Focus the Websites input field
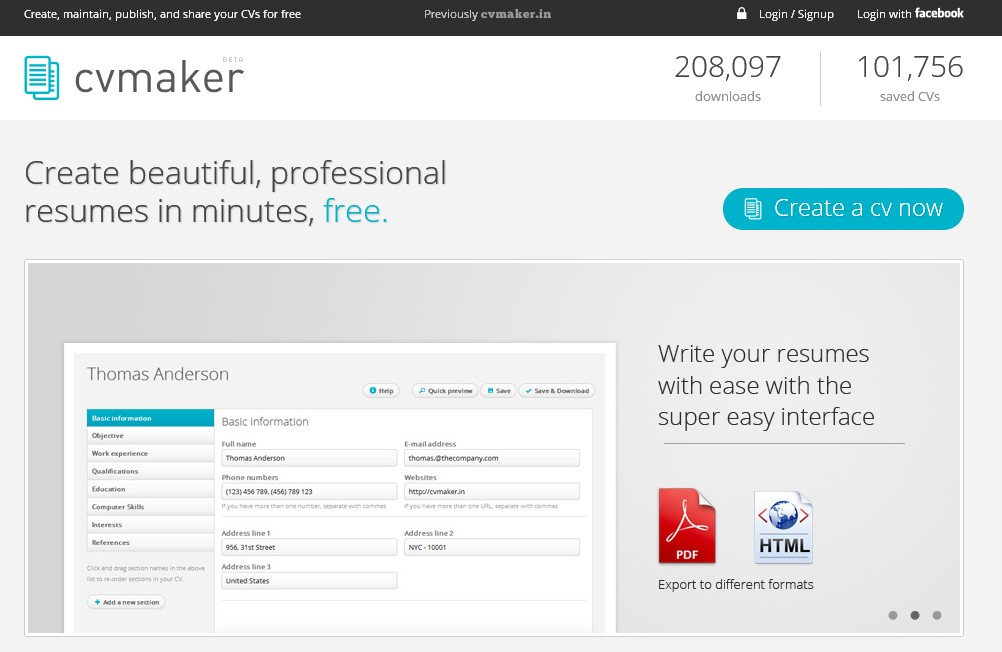Screen dimensions: 1002x652 click(x=492, y=492)
